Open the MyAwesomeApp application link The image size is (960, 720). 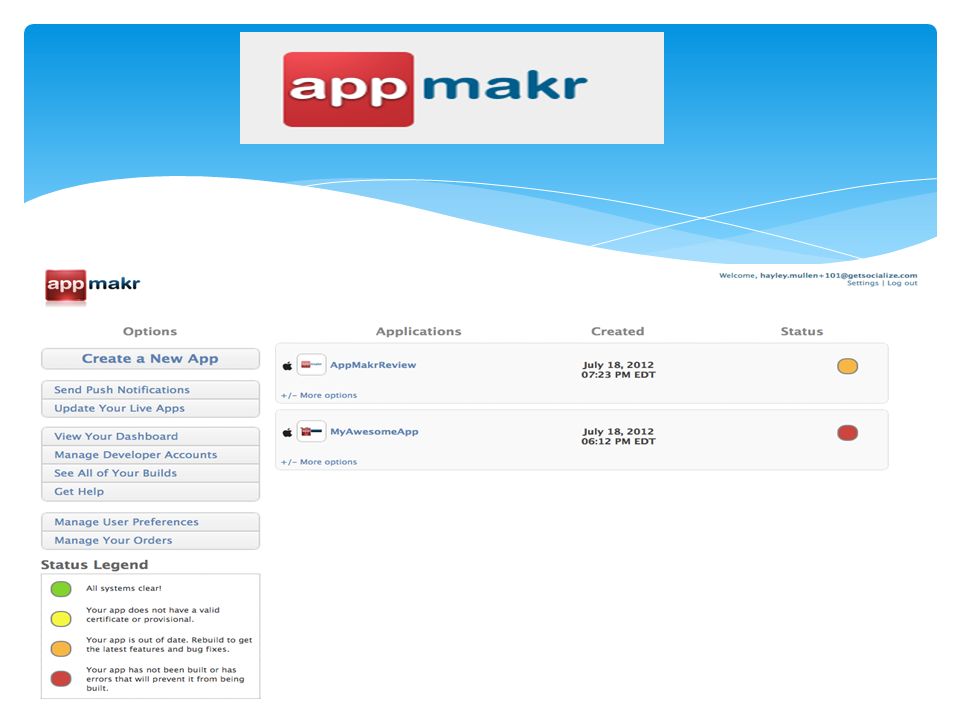[x=374, y=432]
